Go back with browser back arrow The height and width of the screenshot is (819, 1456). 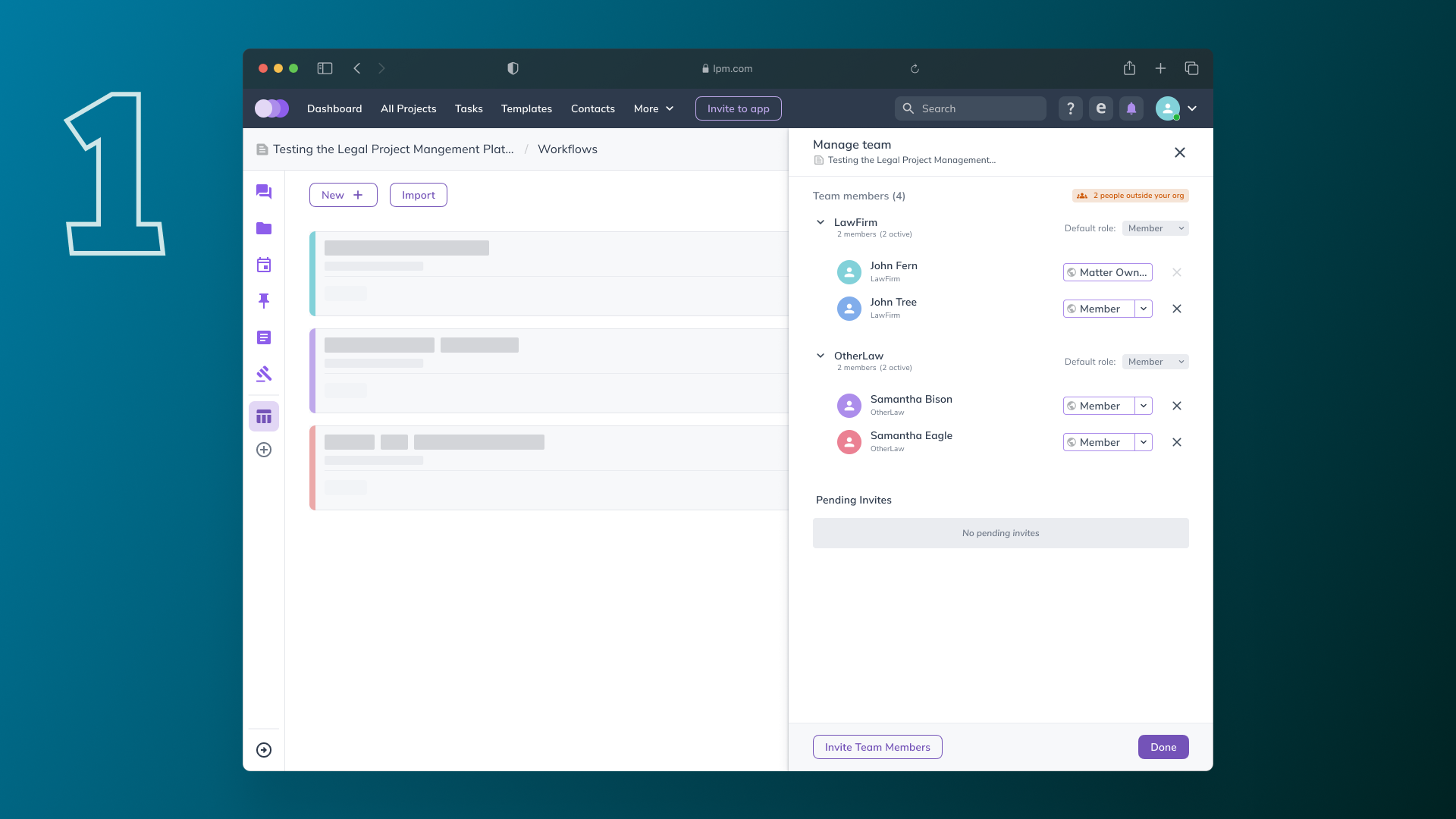[357, 68]
